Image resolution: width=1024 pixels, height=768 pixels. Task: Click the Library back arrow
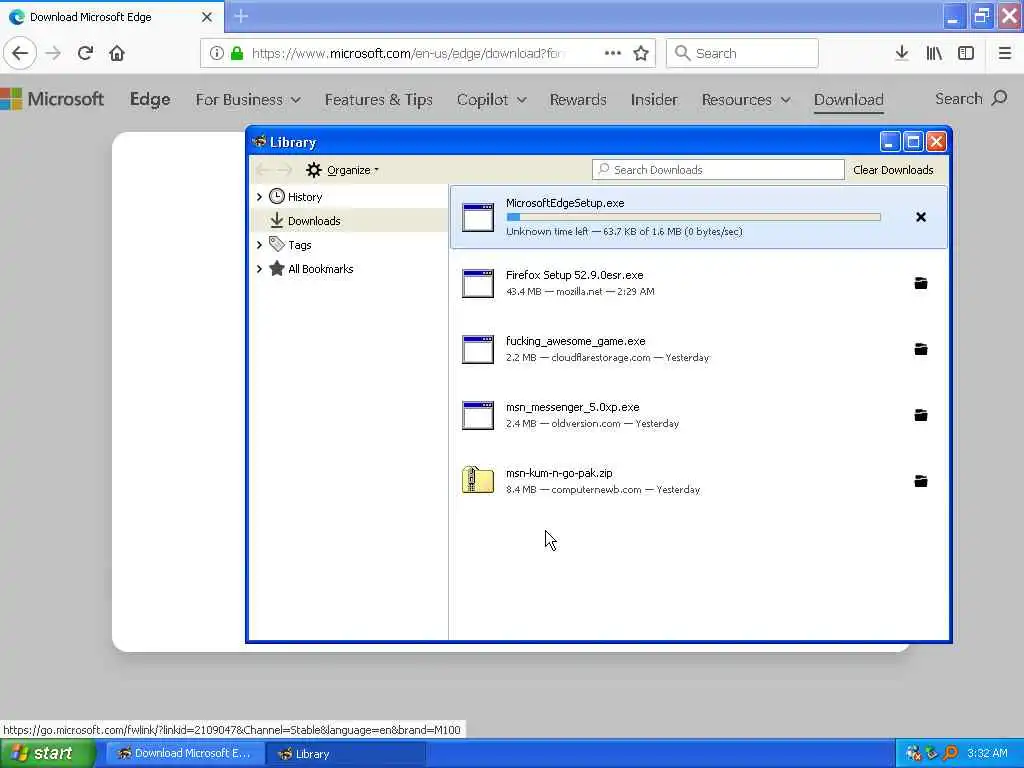[263, 170]
